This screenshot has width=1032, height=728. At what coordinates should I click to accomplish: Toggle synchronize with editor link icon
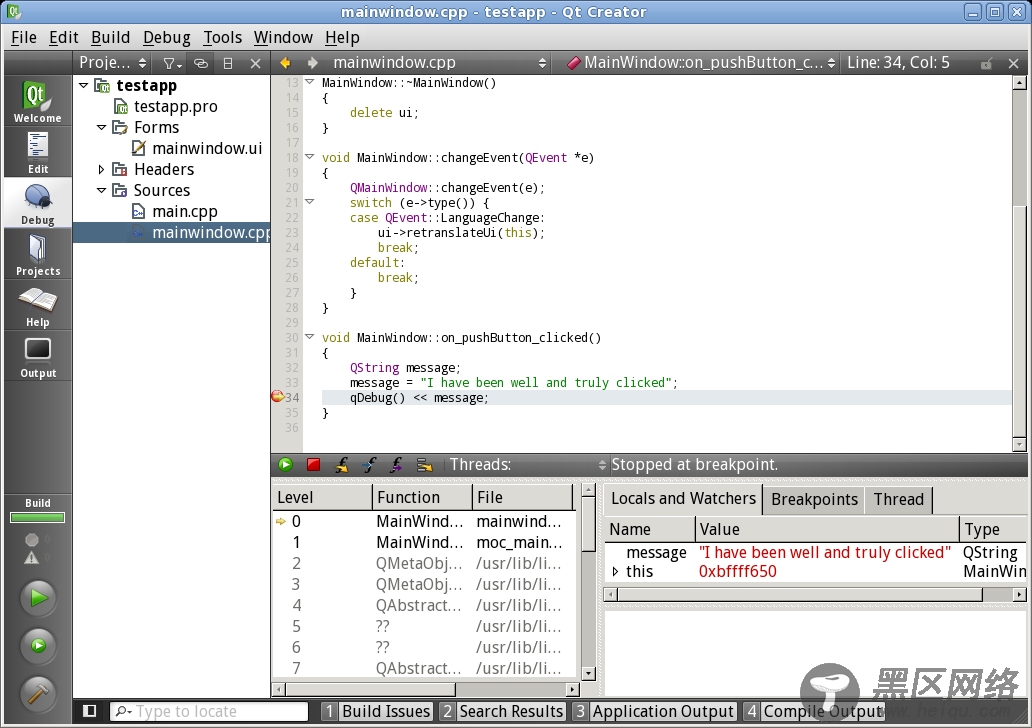click(x=201, y=63)
